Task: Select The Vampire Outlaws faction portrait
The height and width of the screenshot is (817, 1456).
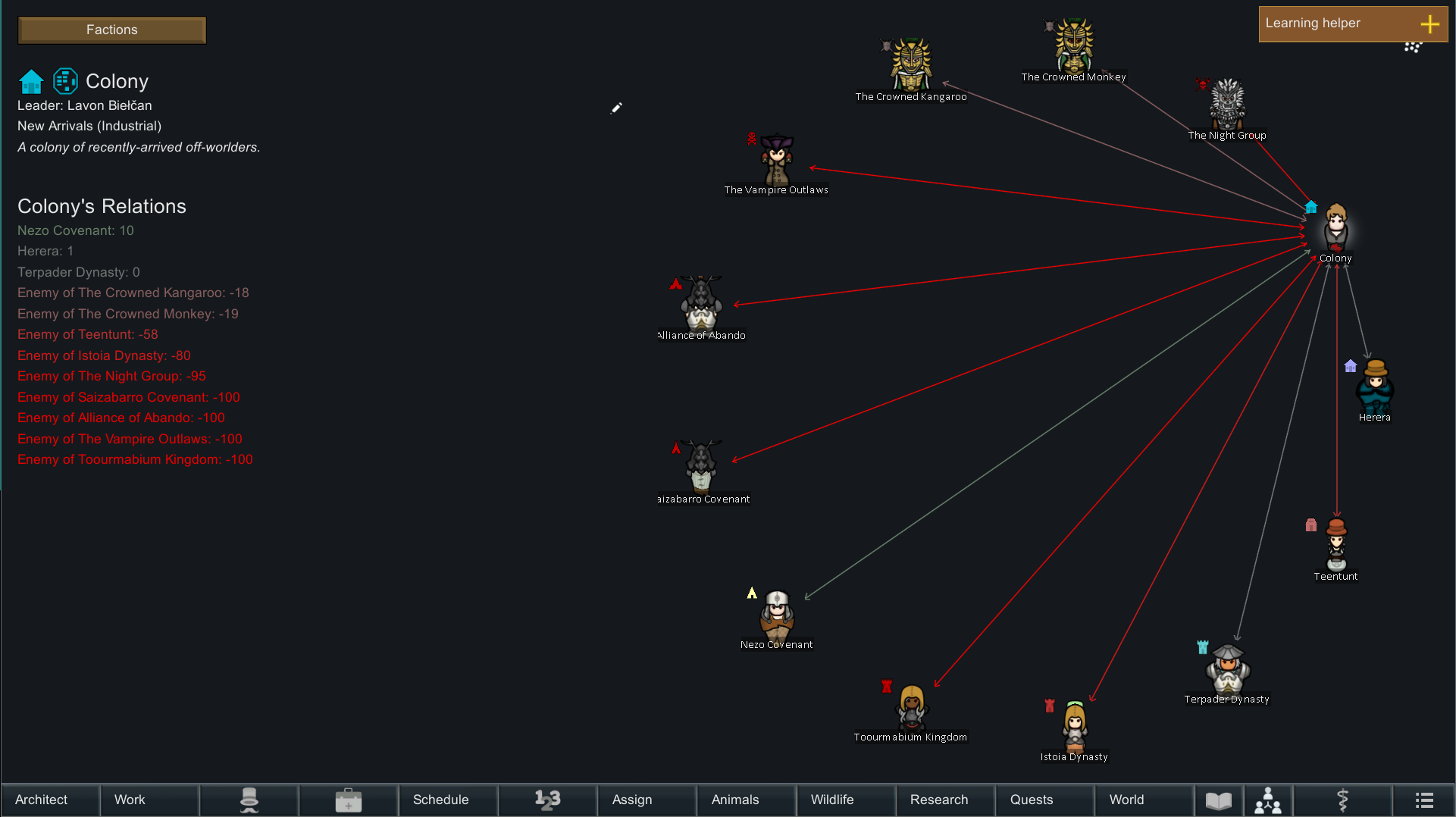Action: (x=777, y=159)
